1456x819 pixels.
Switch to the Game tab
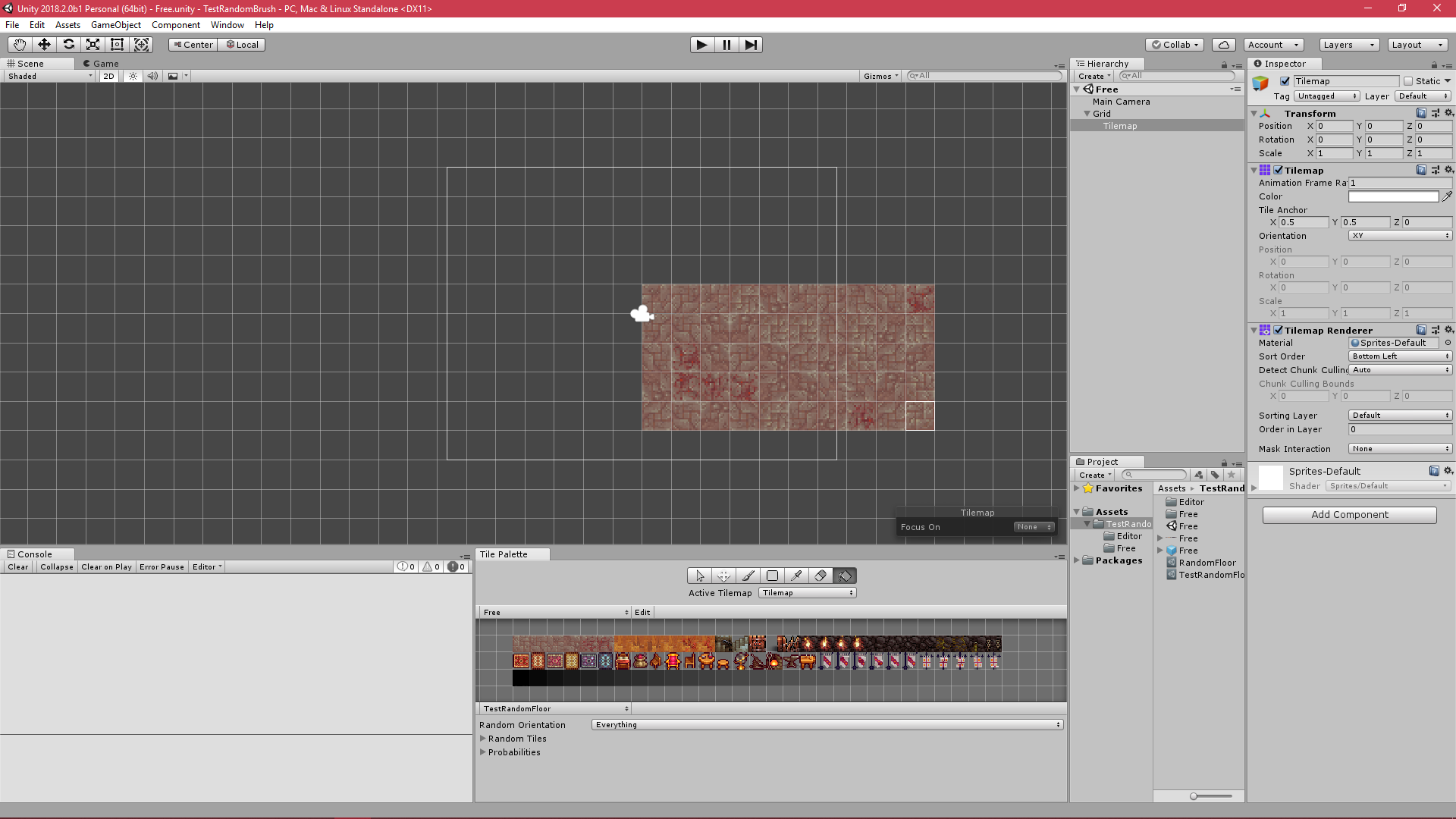(101, 64)
